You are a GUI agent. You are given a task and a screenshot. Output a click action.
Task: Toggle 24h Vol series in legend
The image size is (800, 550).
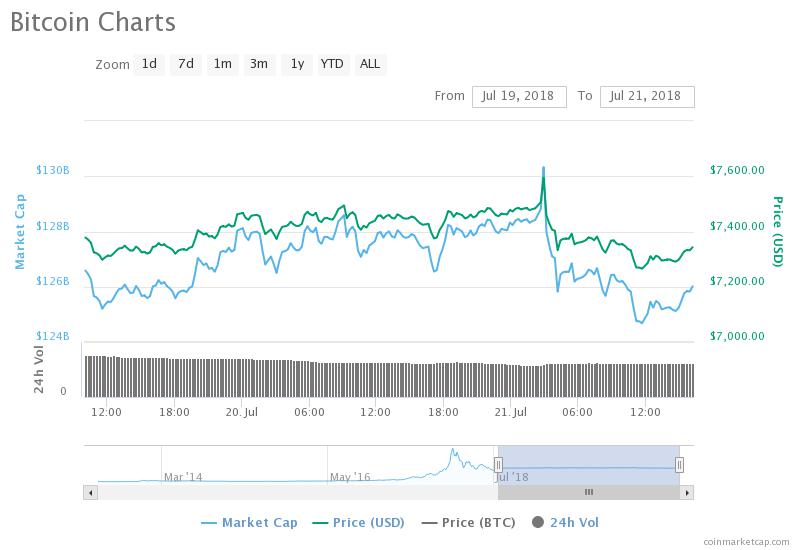coord(565,522)
